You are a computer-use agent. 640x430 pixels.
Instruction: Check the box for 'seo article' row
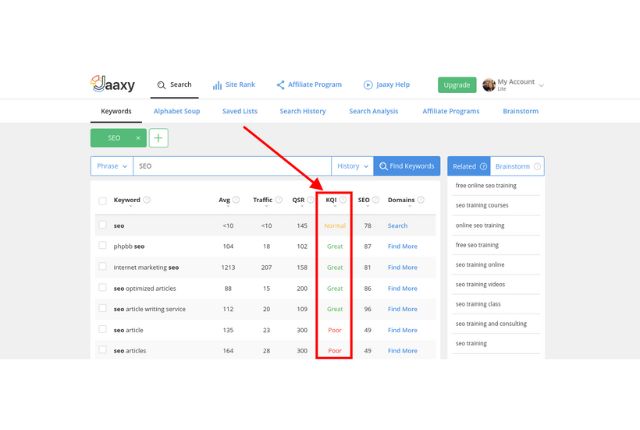click(x=102, y=329)
